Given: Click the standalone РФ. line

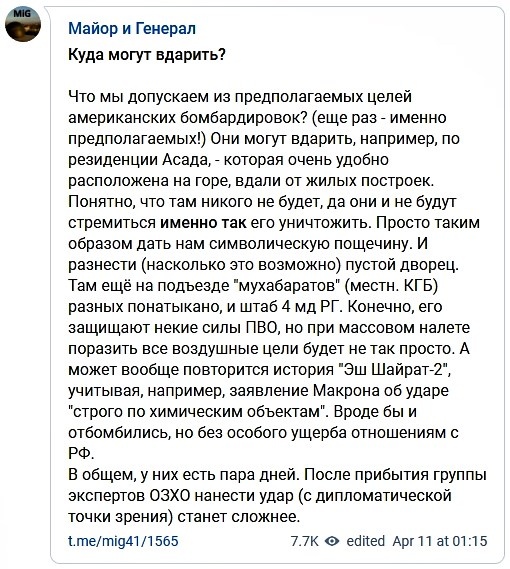Looking at the screenshot, I should [x=81, y=454].
